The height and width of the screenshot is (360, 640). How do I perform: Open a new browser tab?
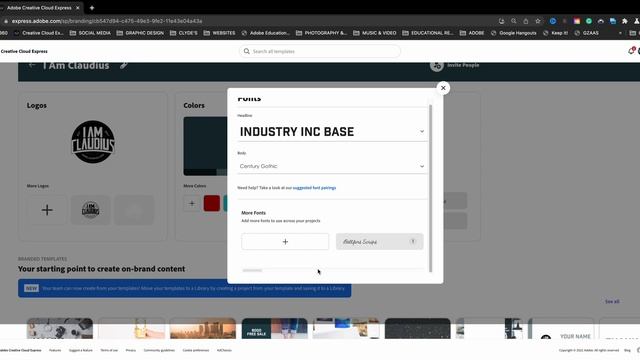(92, 8)
